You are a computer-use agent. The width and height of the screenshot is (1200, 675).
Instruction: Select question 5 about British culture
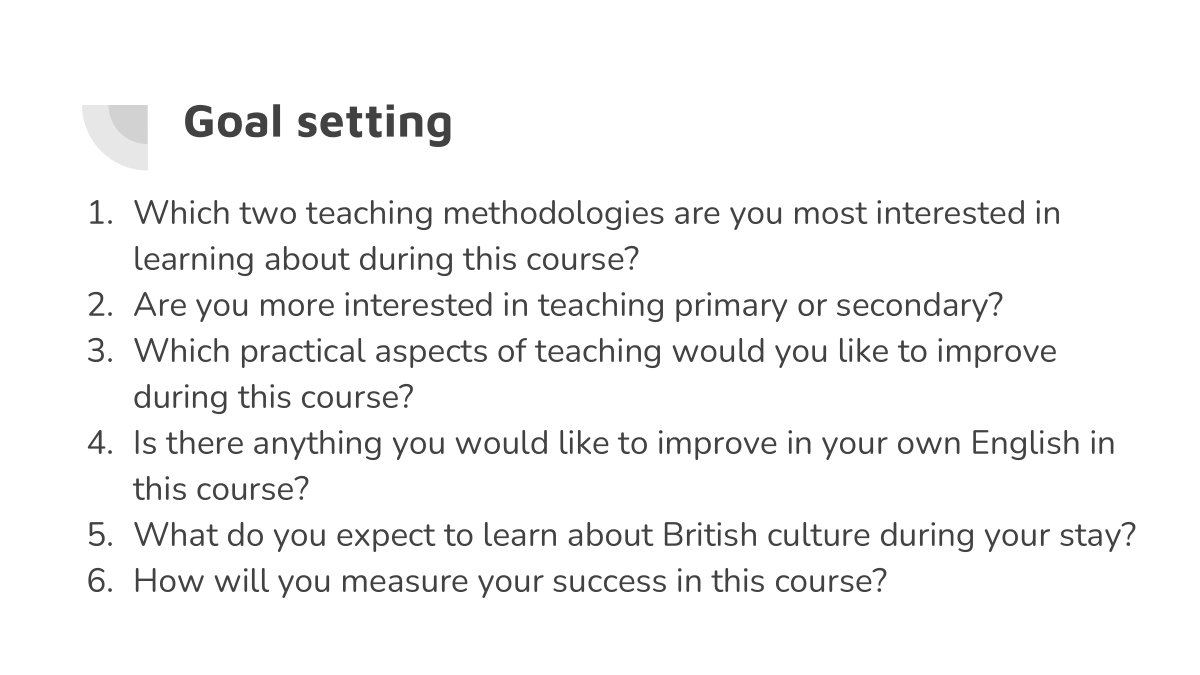pyautogui.click(x=635, y=535)
